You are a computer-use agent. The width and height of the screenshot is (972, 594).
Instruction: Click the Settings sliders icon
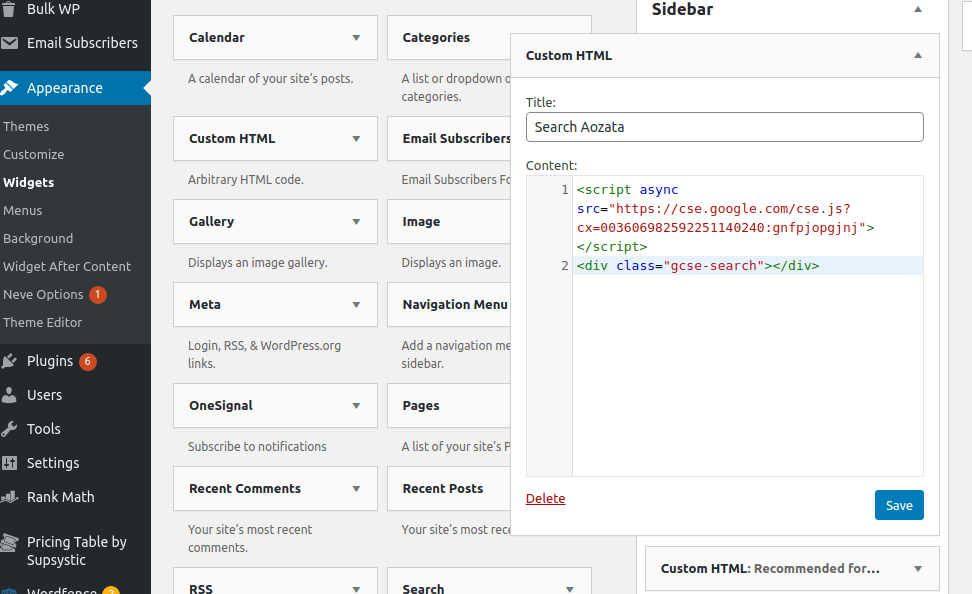point(11,463)
